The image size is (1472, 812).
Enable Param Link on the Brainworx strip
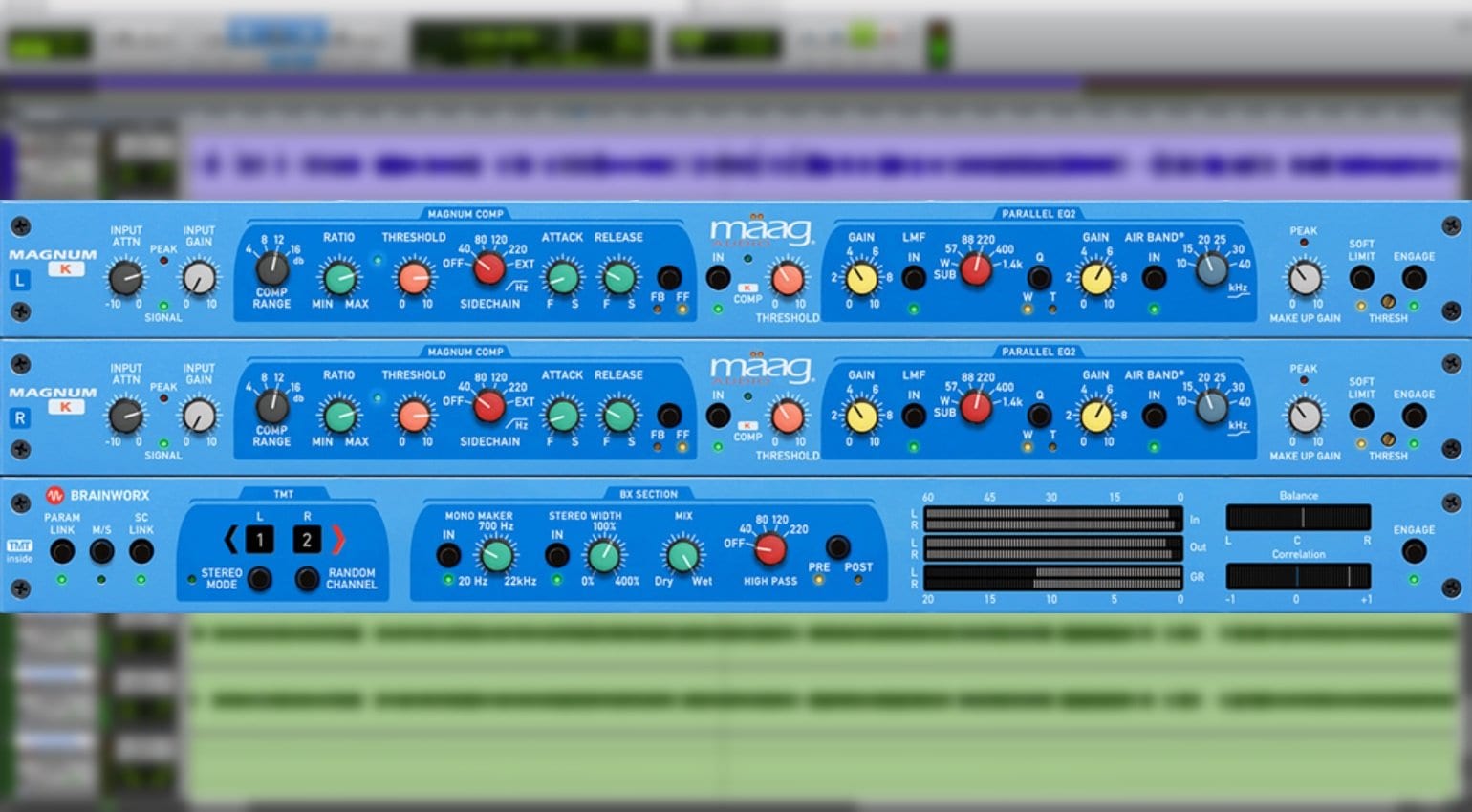(62, 551)
